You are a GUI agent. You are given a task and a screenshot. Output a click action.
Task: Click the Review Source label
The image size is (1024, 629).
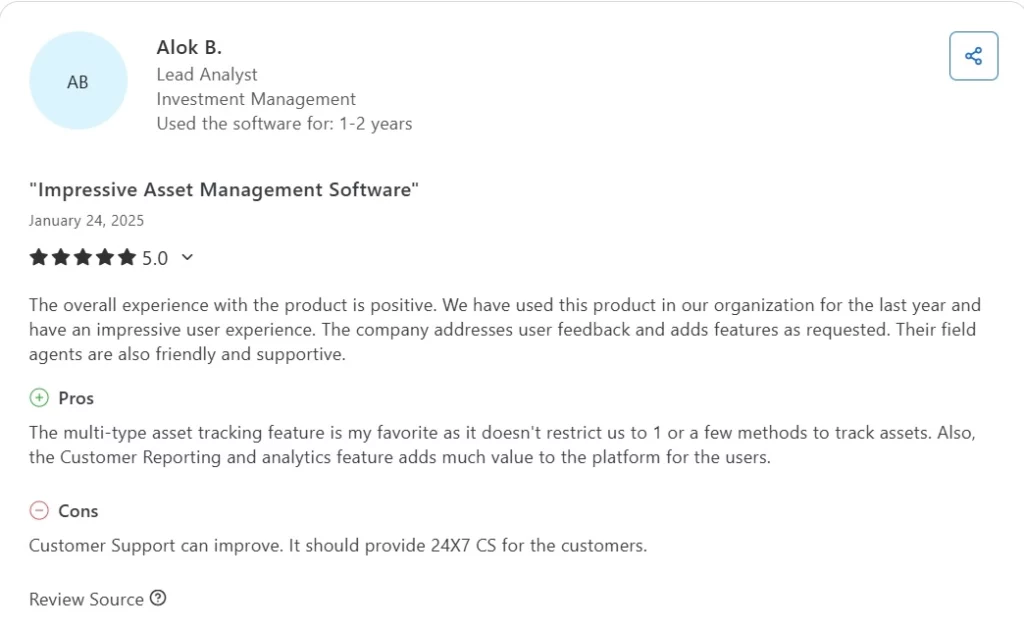pos(86,599)
